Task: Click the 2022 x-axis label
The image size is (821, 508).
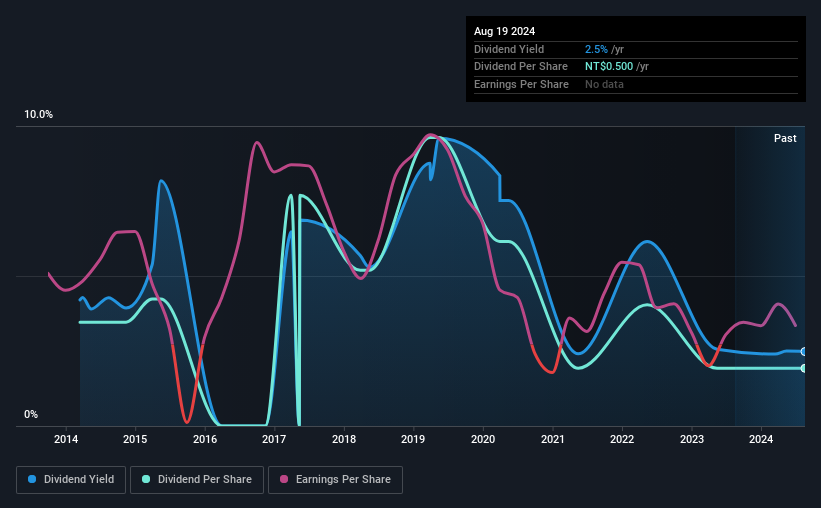Action: [622, 439]
